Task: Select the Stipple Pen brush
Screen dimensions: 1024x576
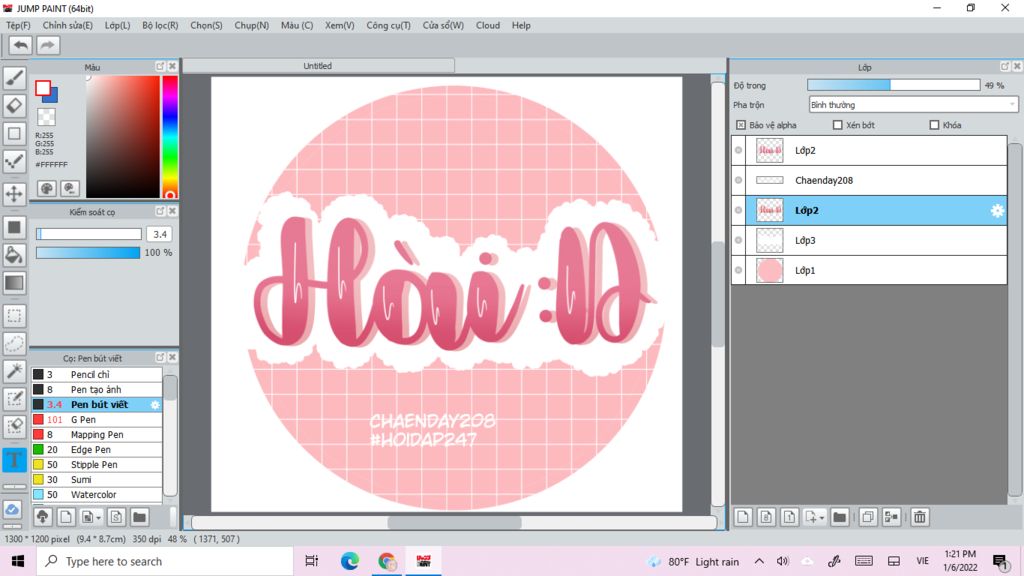Action: pyautogui.click(x=97, y=465)
